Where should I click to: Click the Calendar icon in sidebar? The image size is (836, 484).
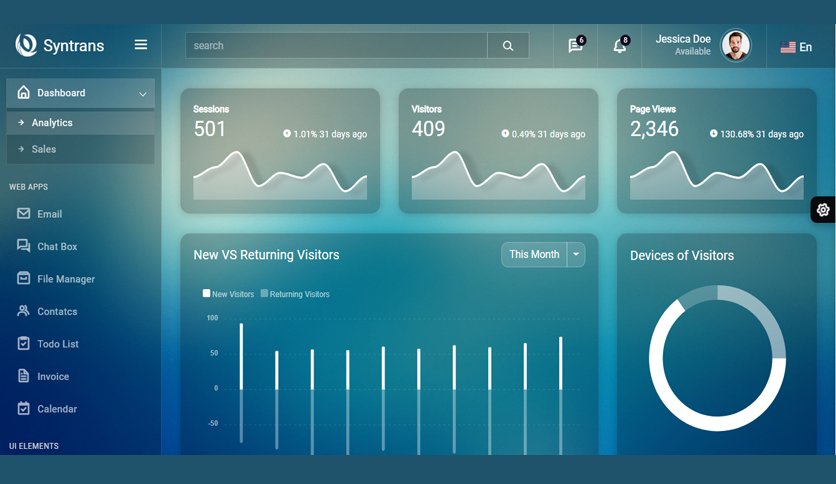[x=23, y=408]
